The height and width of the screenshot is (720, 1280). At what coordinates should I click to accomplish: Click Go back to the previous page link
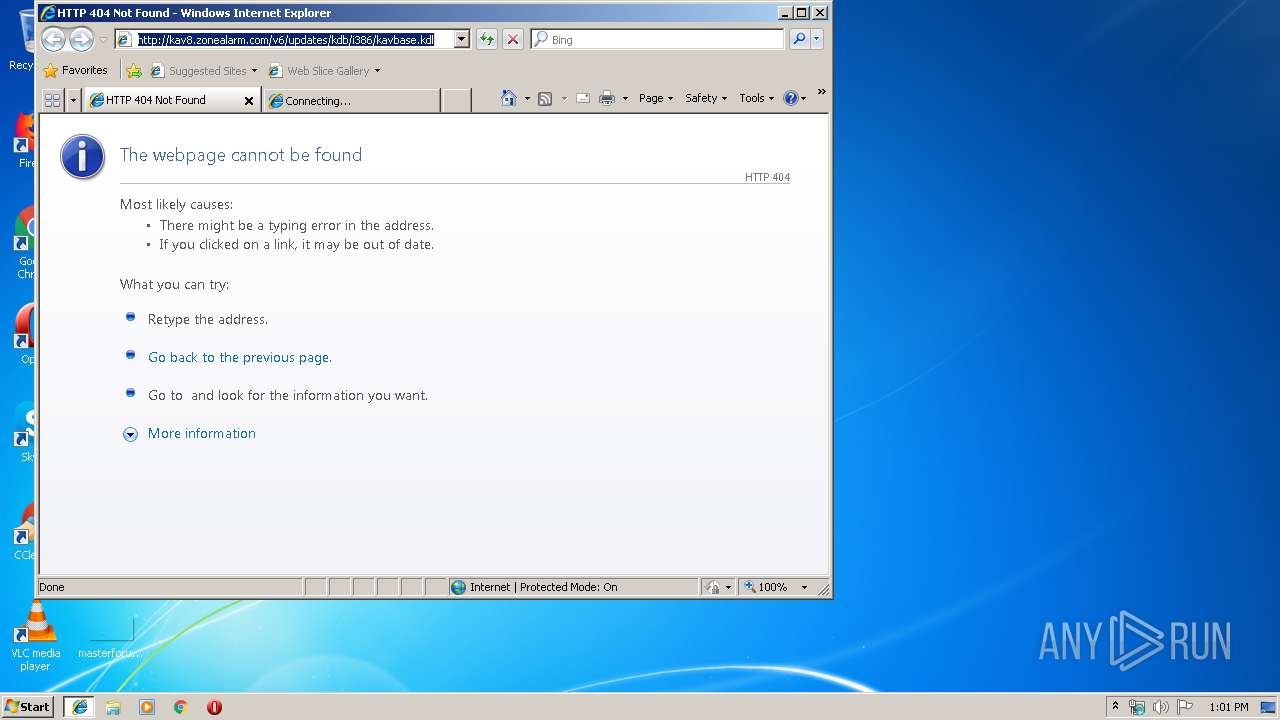click(240, 357)
